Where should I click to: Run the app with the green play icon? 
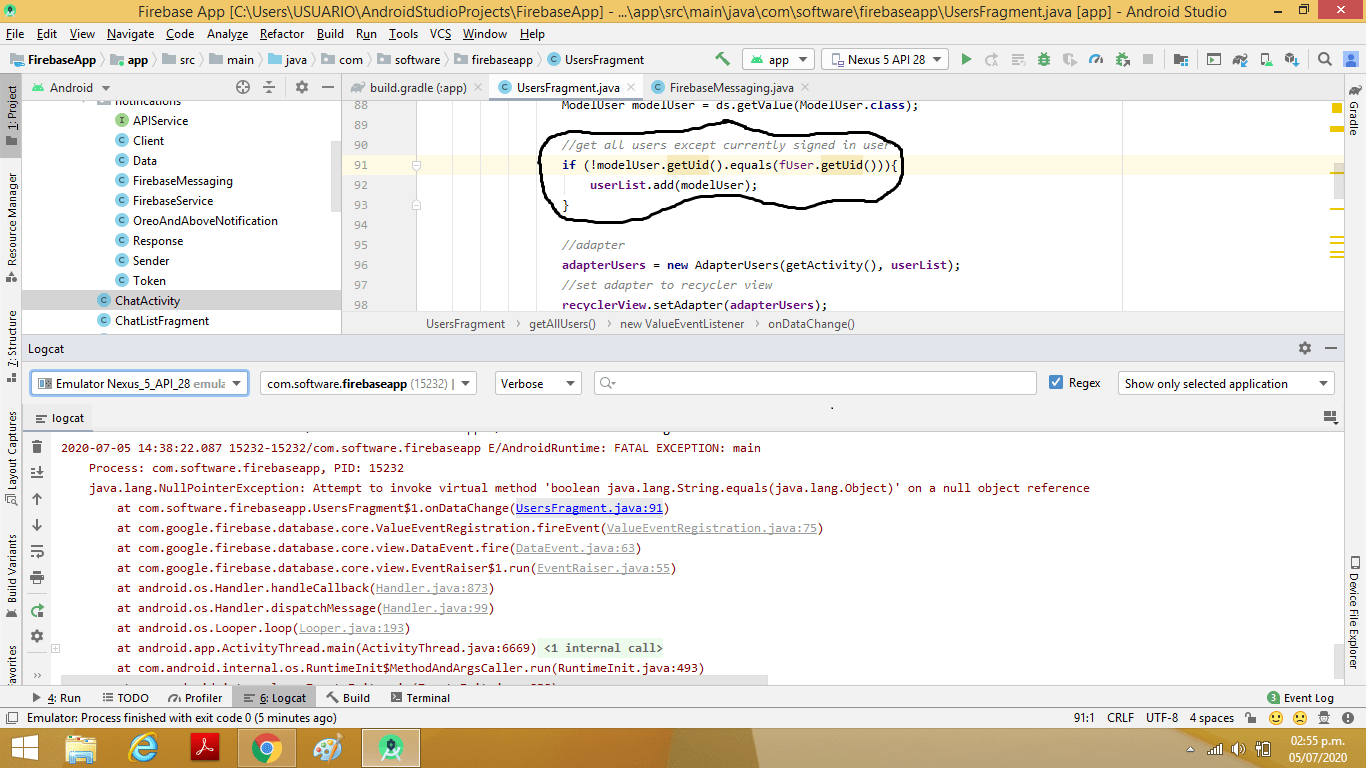pos(966,59)
